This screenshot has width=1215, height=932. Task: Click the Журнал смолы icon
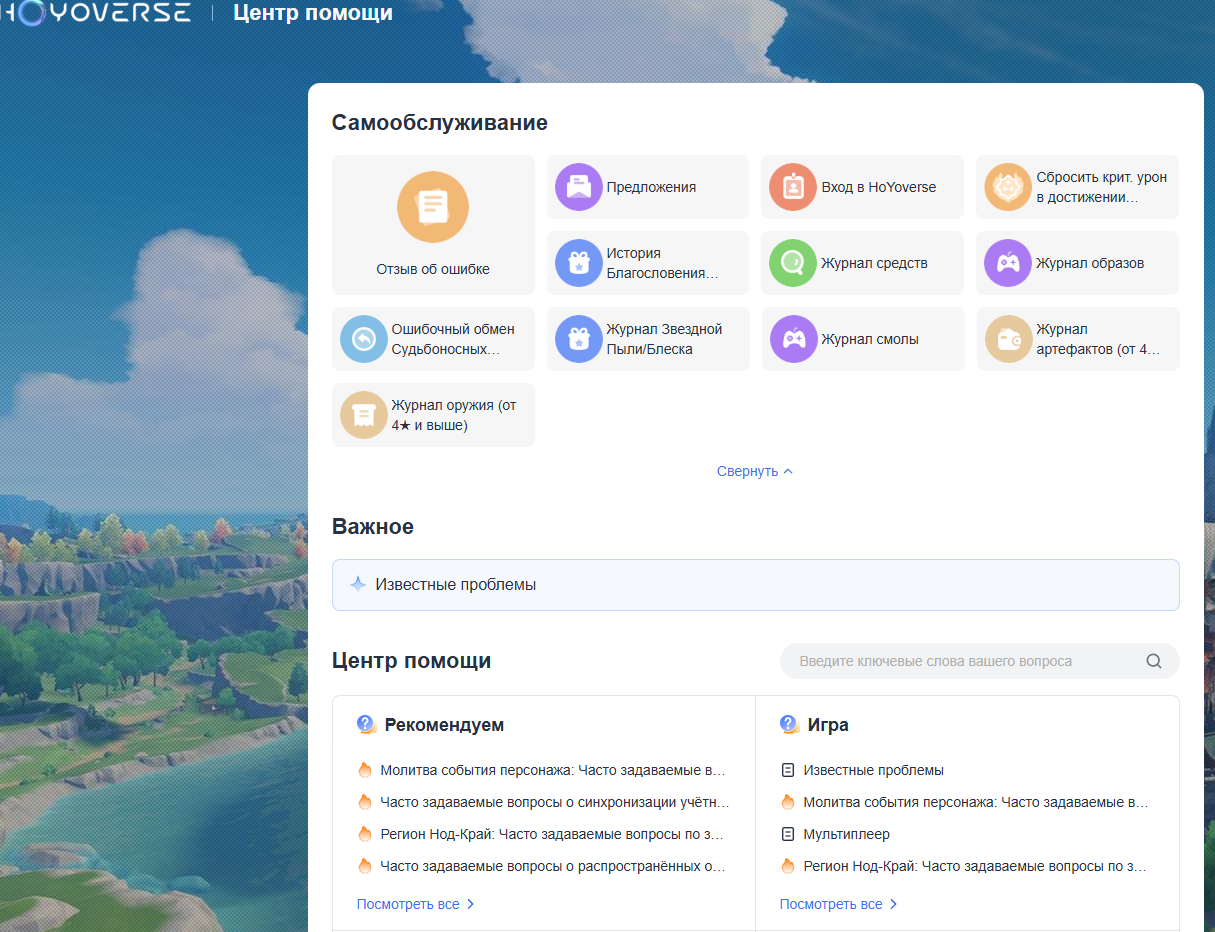coord(793,339)
